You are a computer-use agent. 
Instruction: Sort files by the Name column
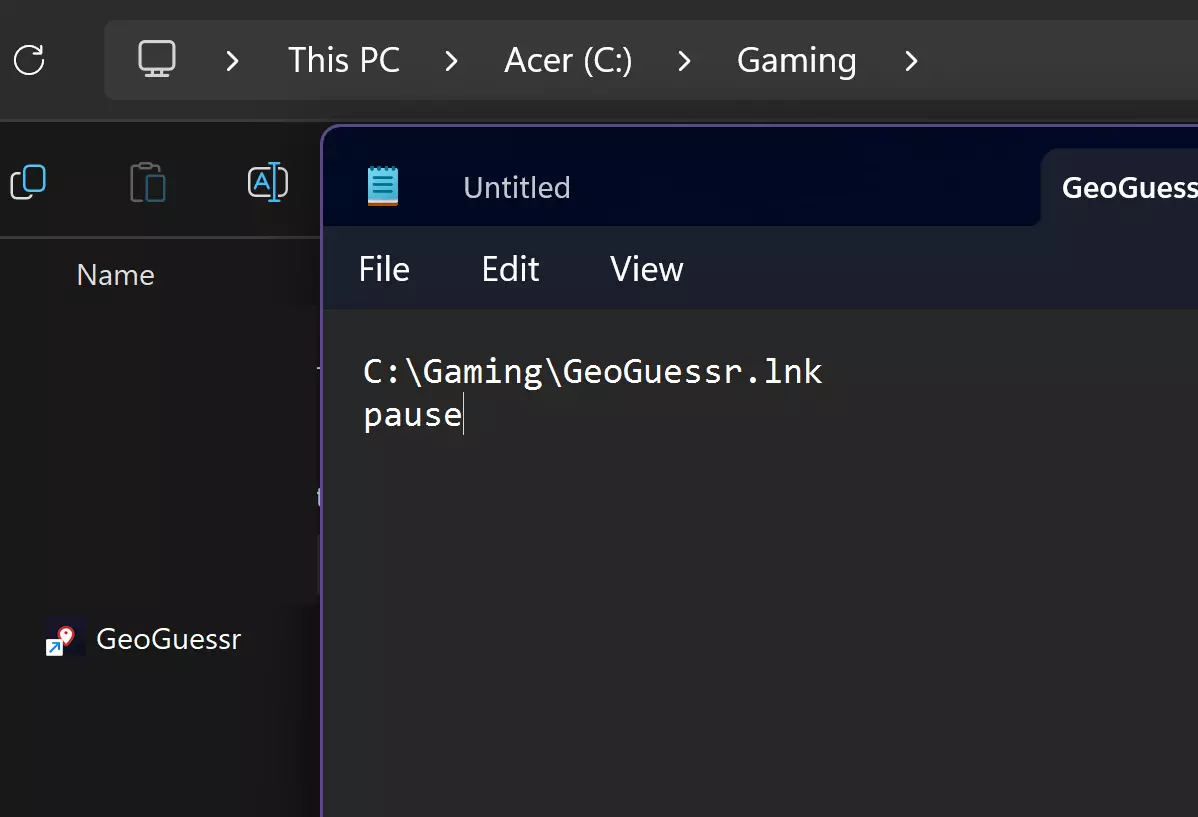pyautogui.click(x=116, y=275)
